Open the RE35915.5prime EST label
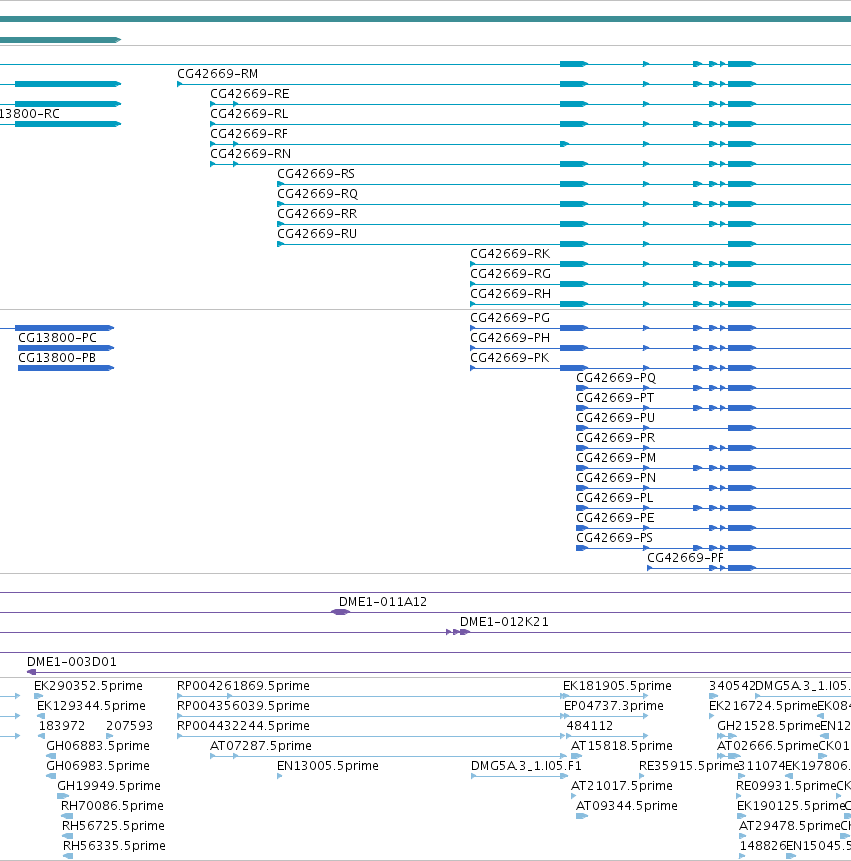 tap(690, 766)
